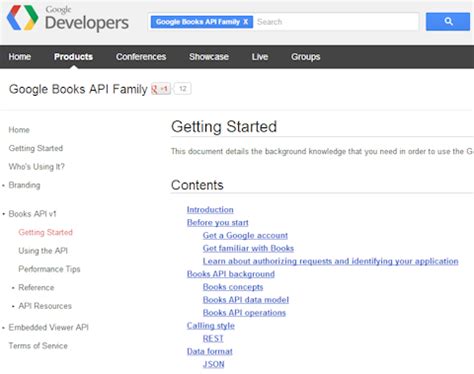Viewport: 474px width, 374px height.
Task: Open the Groups tab
Action: (306, 57)
